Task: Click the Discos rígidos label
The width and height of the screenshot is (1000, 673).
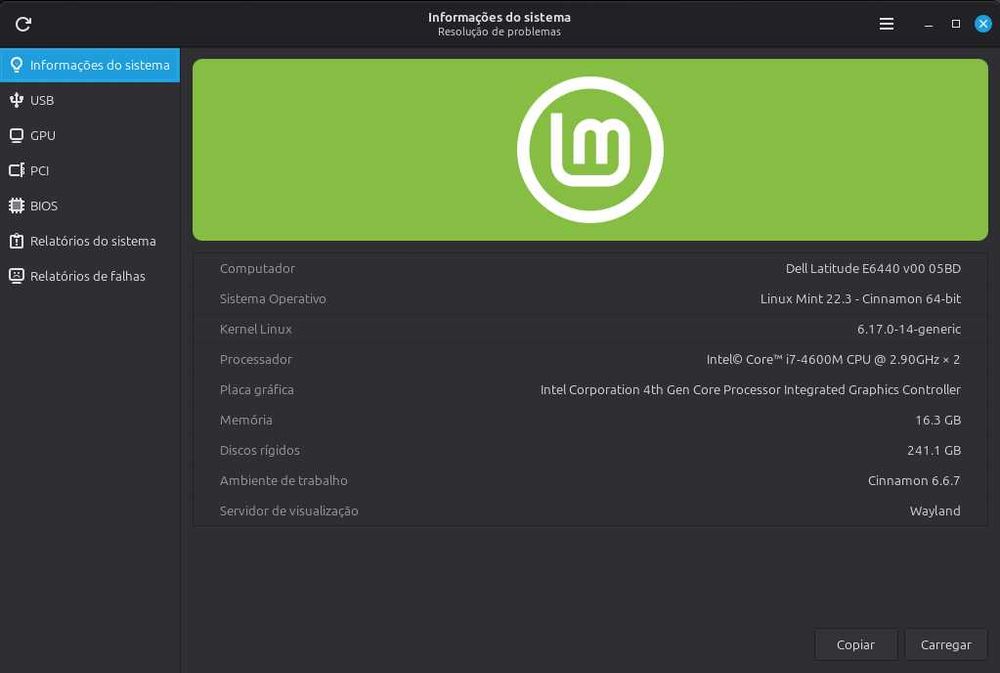Action: click(260, 450)
